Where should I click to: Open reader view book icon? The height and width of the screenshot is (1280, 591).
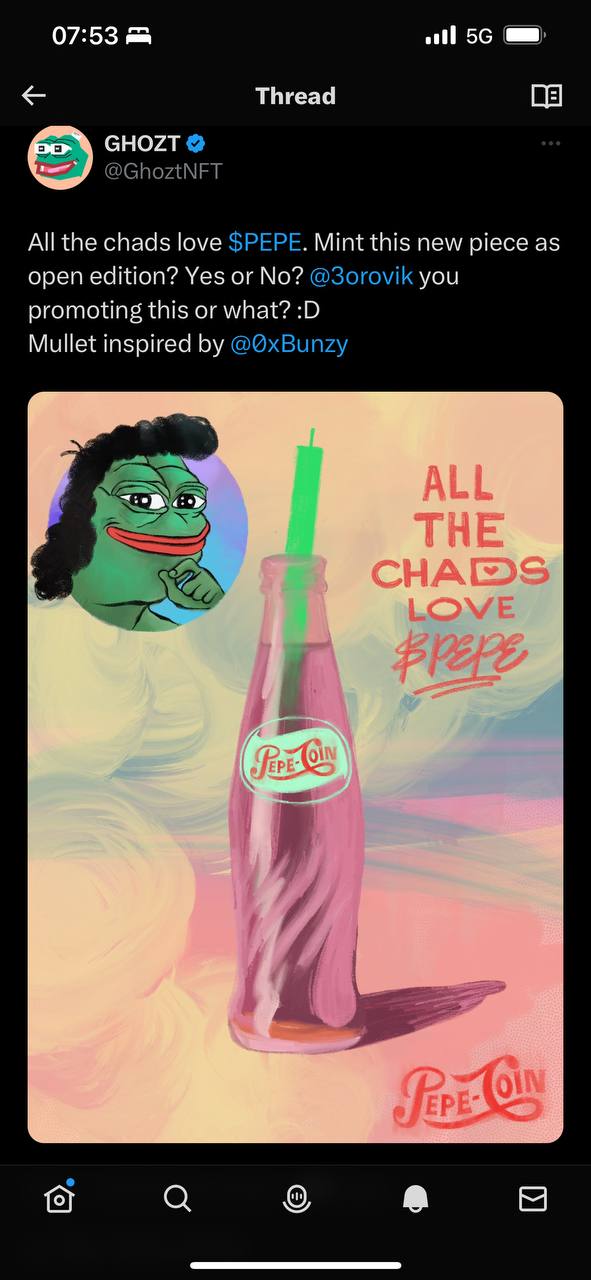pos(546,96)
